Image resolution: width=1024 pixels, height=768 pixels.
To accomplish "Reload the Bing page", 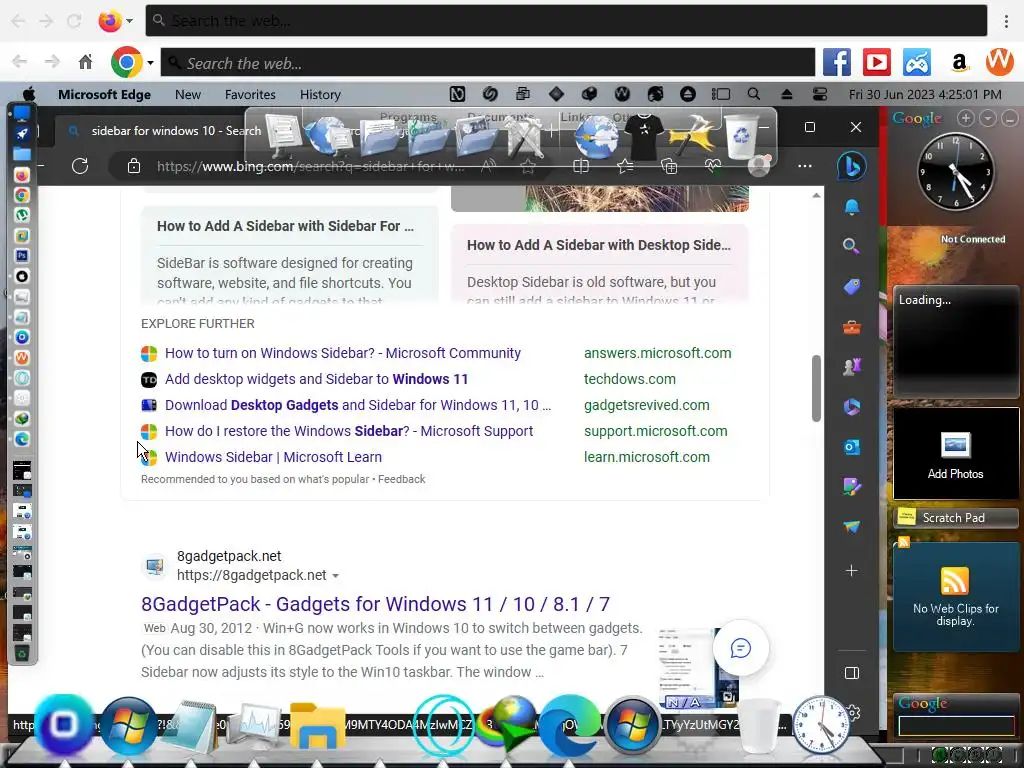I will pyautogui.click(x=80, y=166).
